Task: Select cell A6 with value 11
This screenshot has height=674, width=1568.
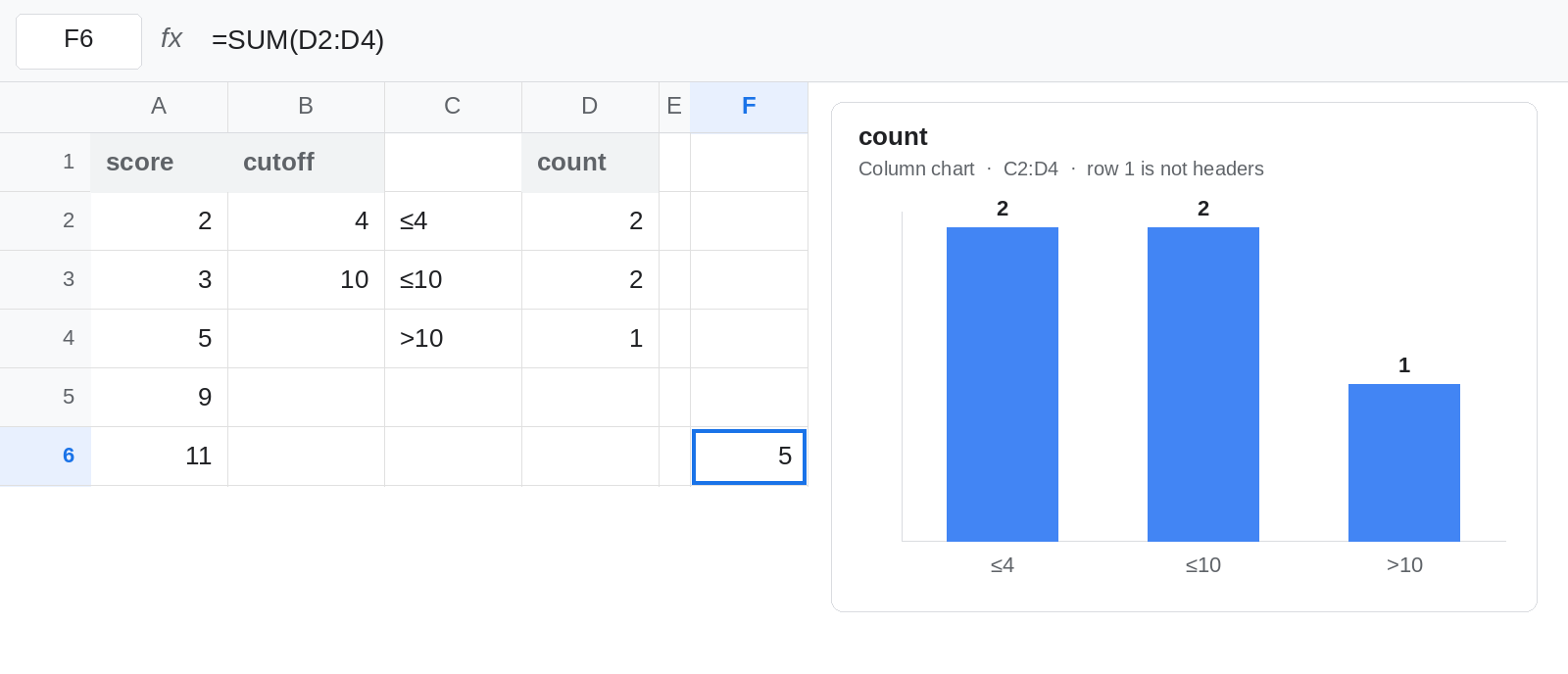Action: (x=159, y=456)
